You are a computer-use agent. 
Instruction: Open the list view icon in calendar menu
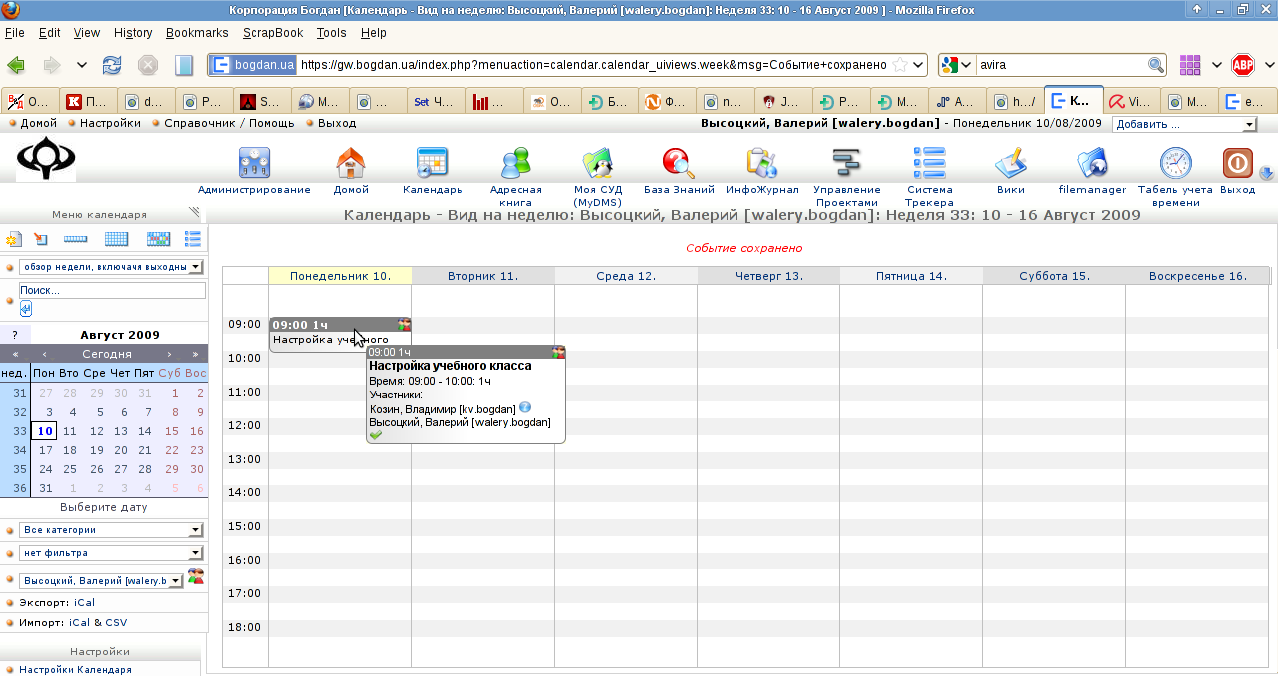tap(193, 239)
